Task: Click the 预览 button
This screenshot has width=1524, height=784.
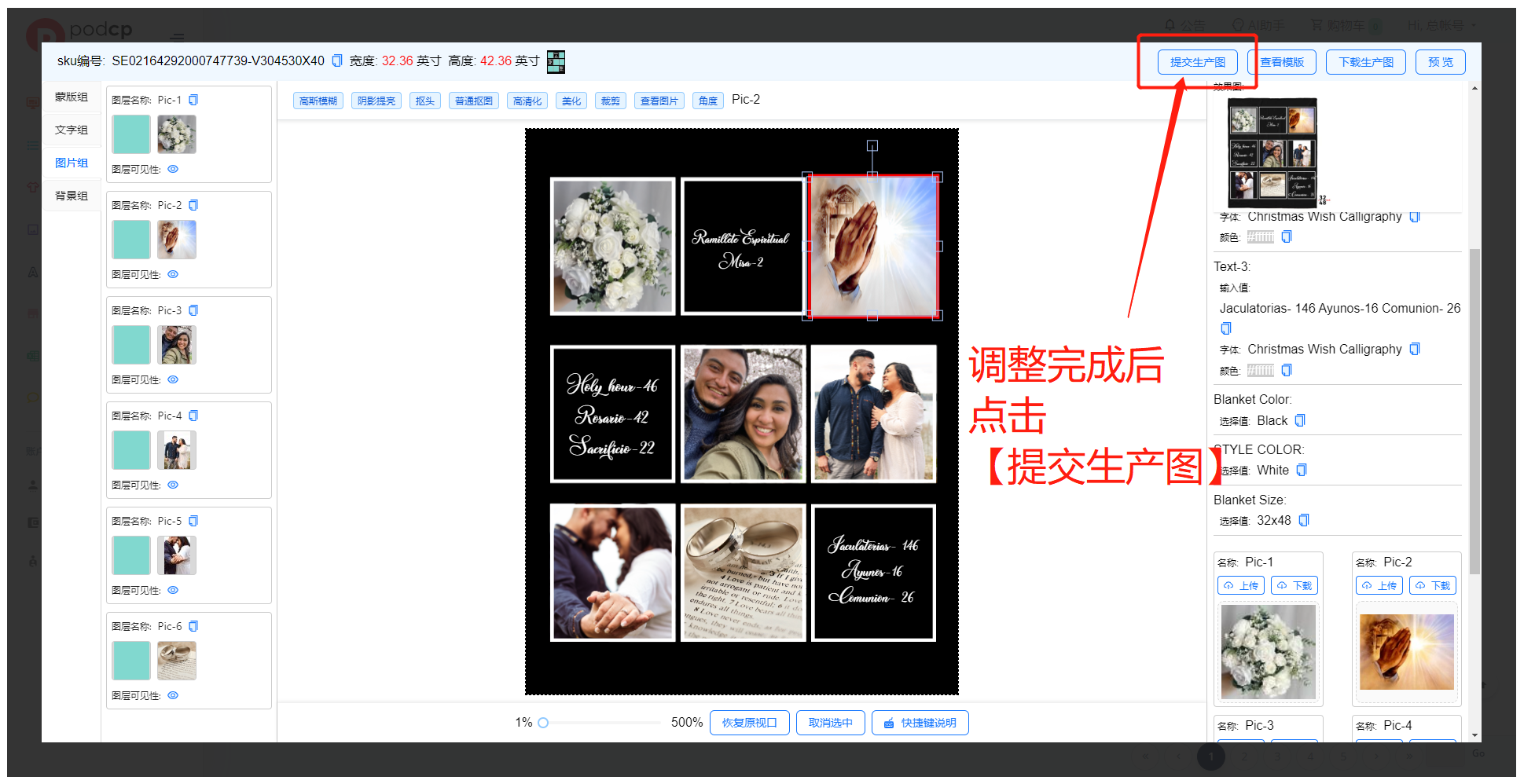Action: [1441, 62]
